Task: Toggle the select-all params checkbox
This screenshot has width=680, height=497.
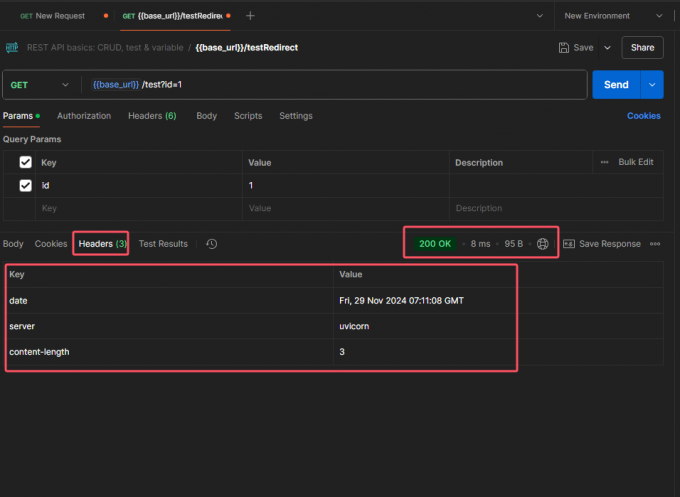Action: pos(26,162)
